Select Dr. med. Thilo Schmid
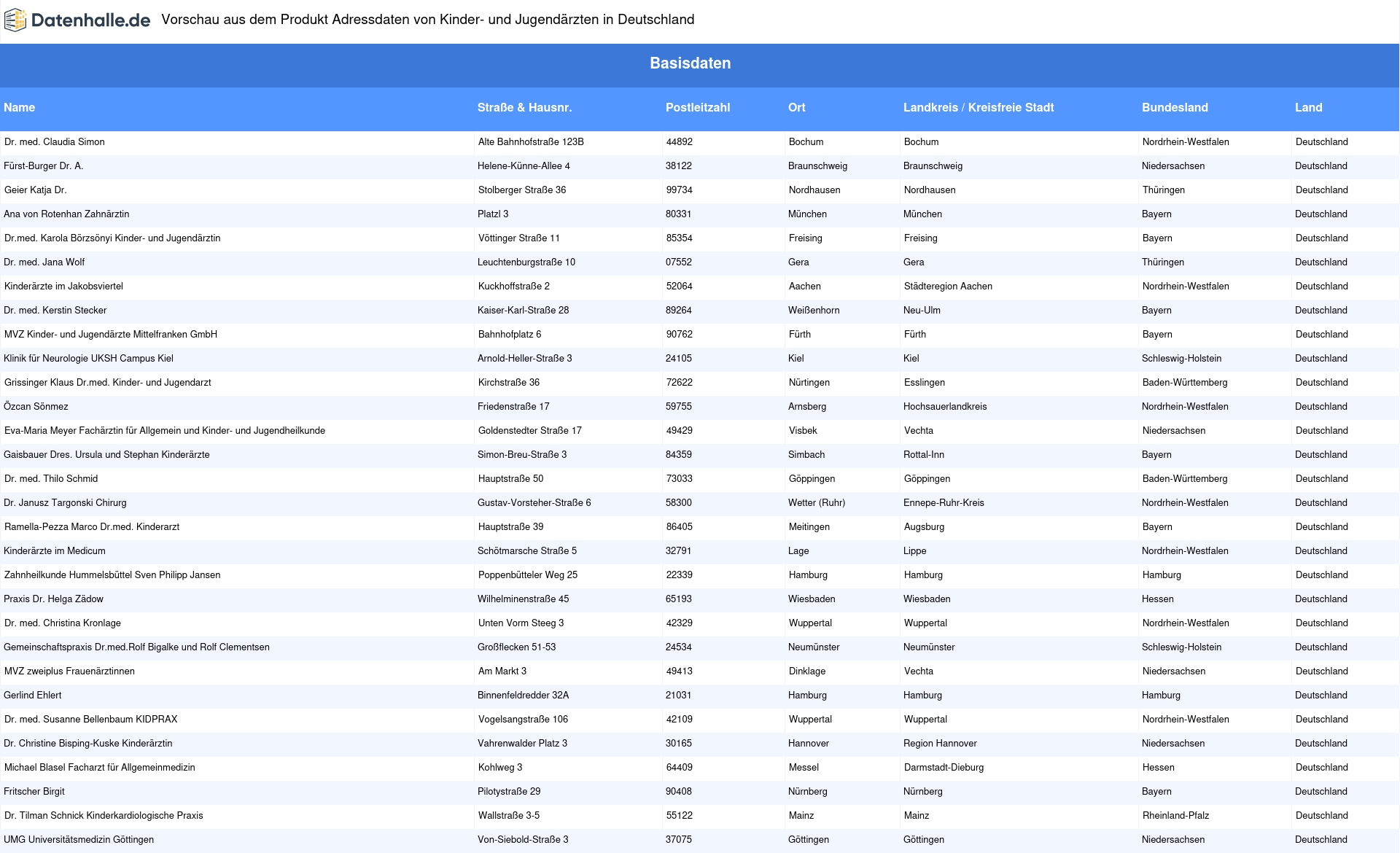Screen dimensions: 1400x853 coord(51,479)
